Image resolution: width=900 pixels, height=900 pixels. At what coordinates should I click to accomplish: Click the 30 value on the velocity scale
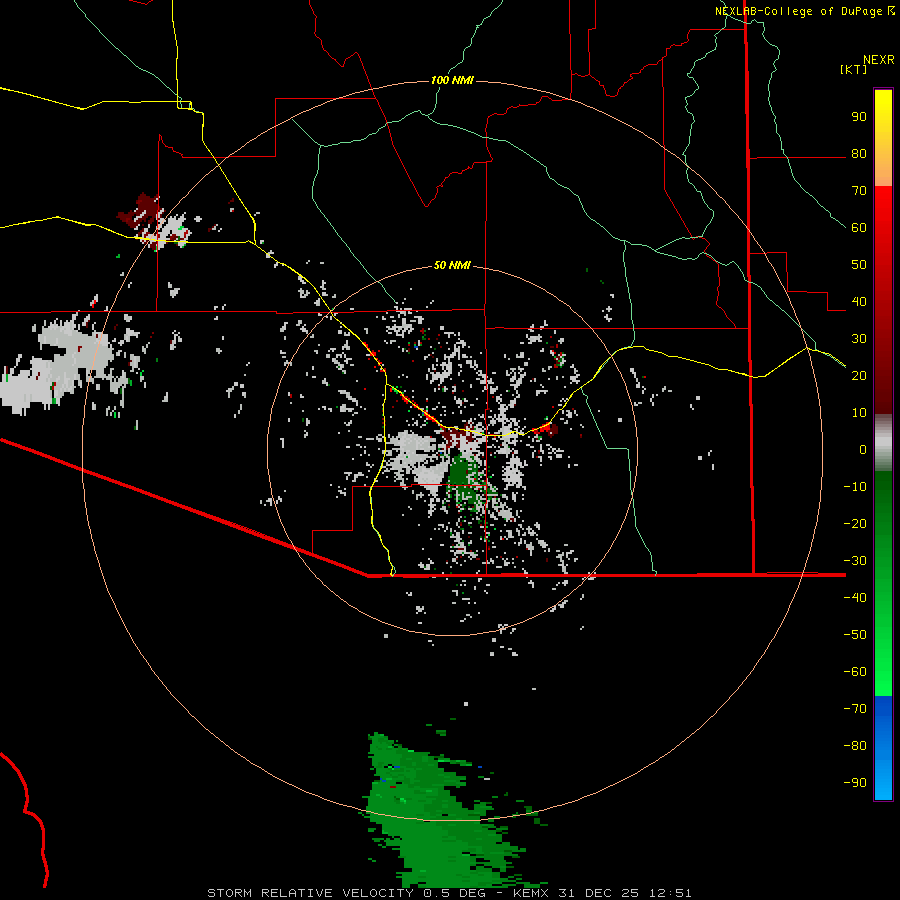point(859,339)
